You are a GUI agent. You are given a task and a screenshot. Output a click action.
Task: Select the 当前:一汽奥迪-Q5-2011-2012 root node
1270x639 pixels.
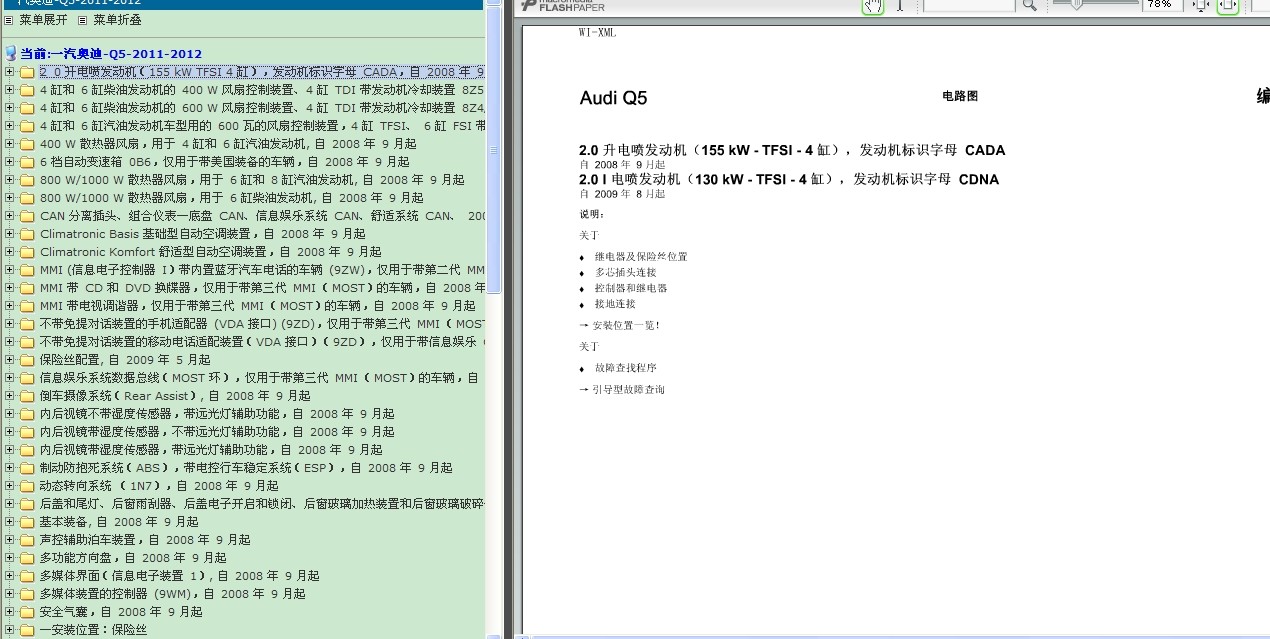[111, 54]
